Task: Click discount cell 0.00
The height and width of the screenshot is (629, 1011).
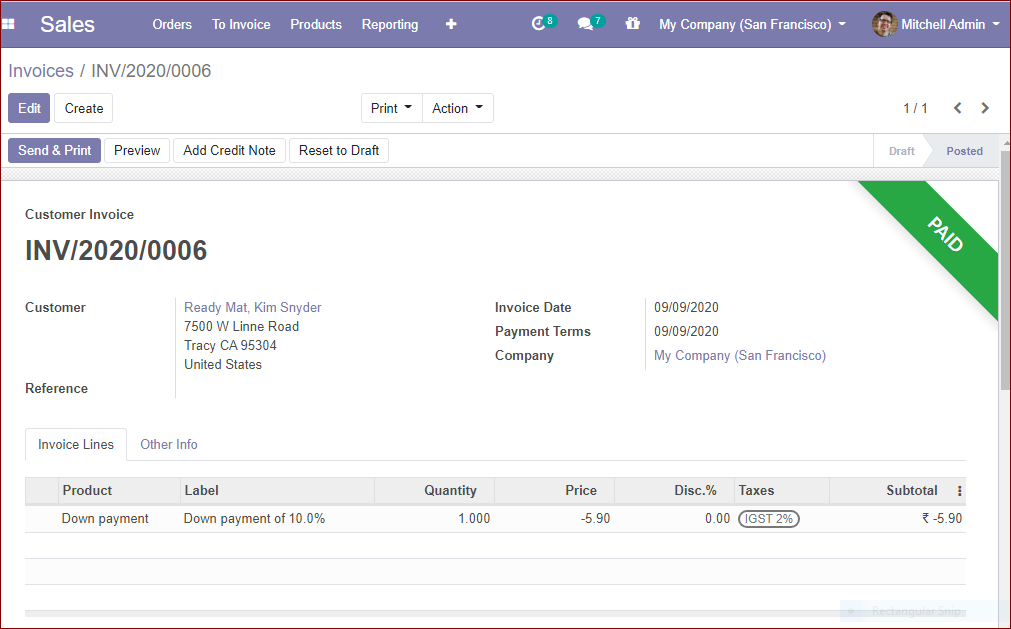Action: 717,519
